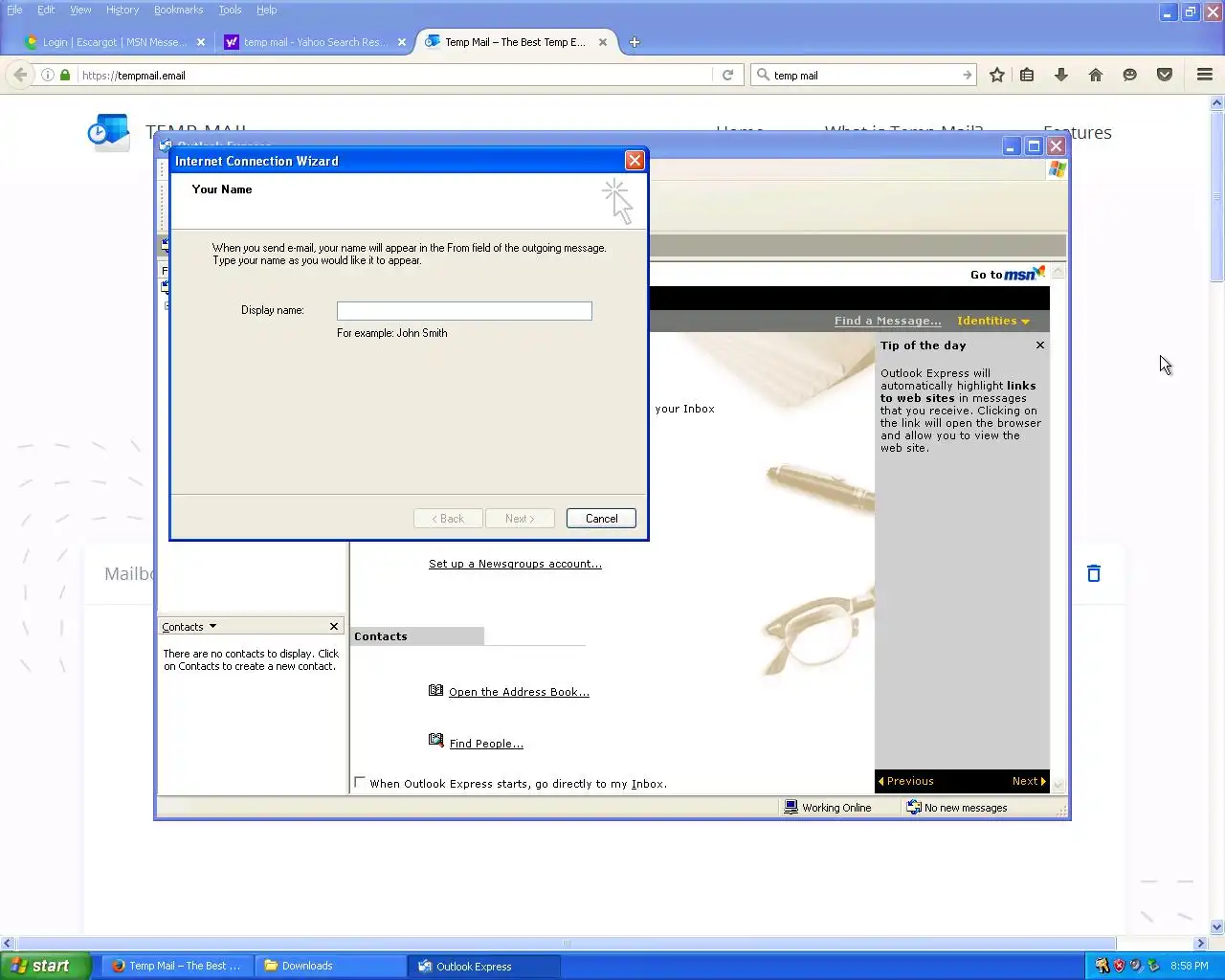
Task: Click the mailbox trash delete icon
Action: [x=1094, y=573]
